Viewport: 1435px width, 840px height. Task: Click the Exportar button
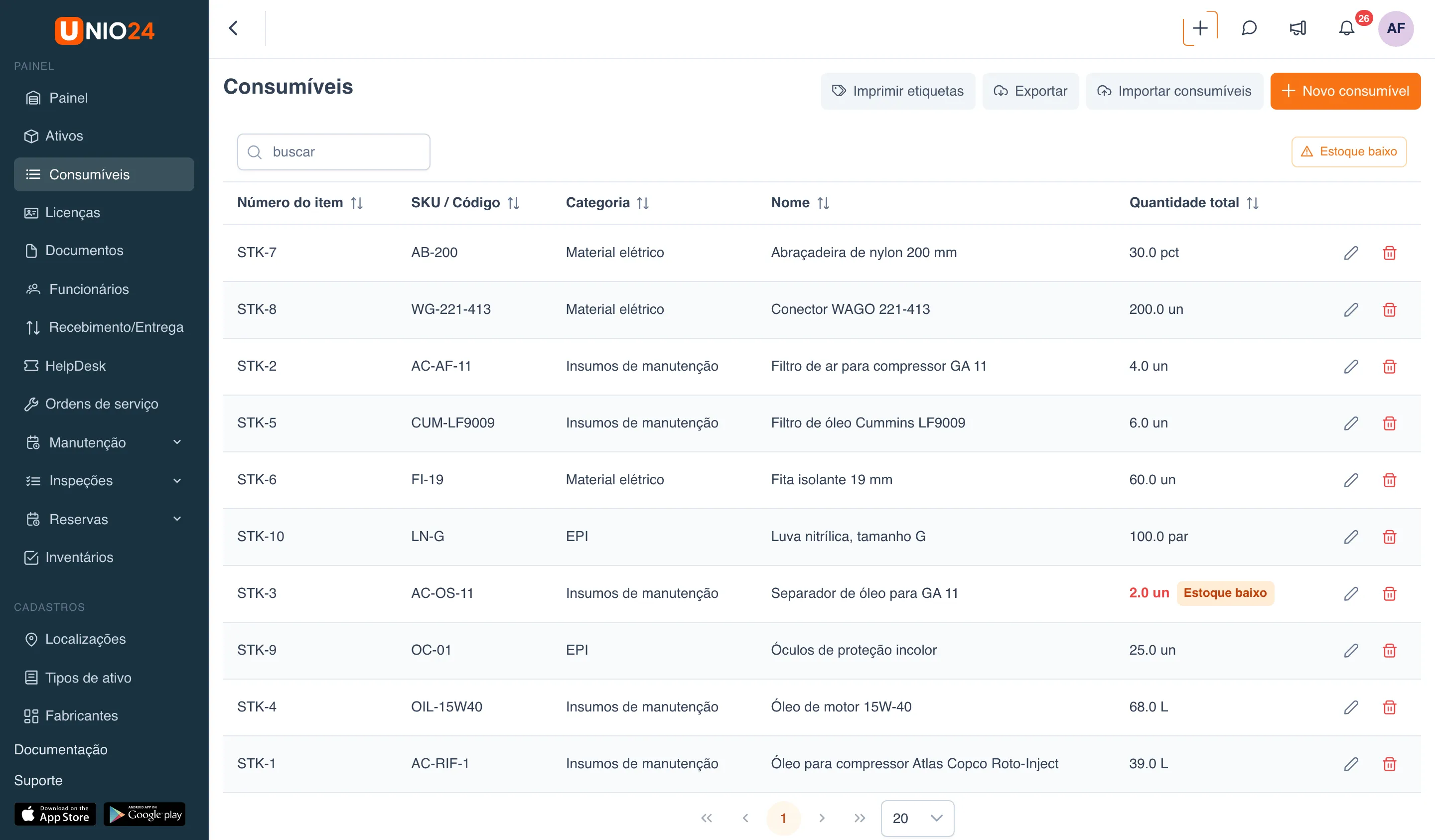pos(1030,91)
